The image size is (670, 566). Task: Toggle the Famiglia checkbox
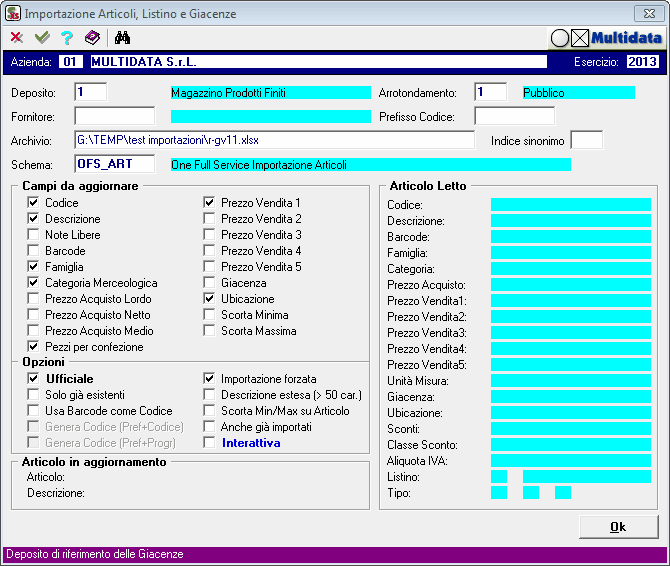(x=33, y=267)
